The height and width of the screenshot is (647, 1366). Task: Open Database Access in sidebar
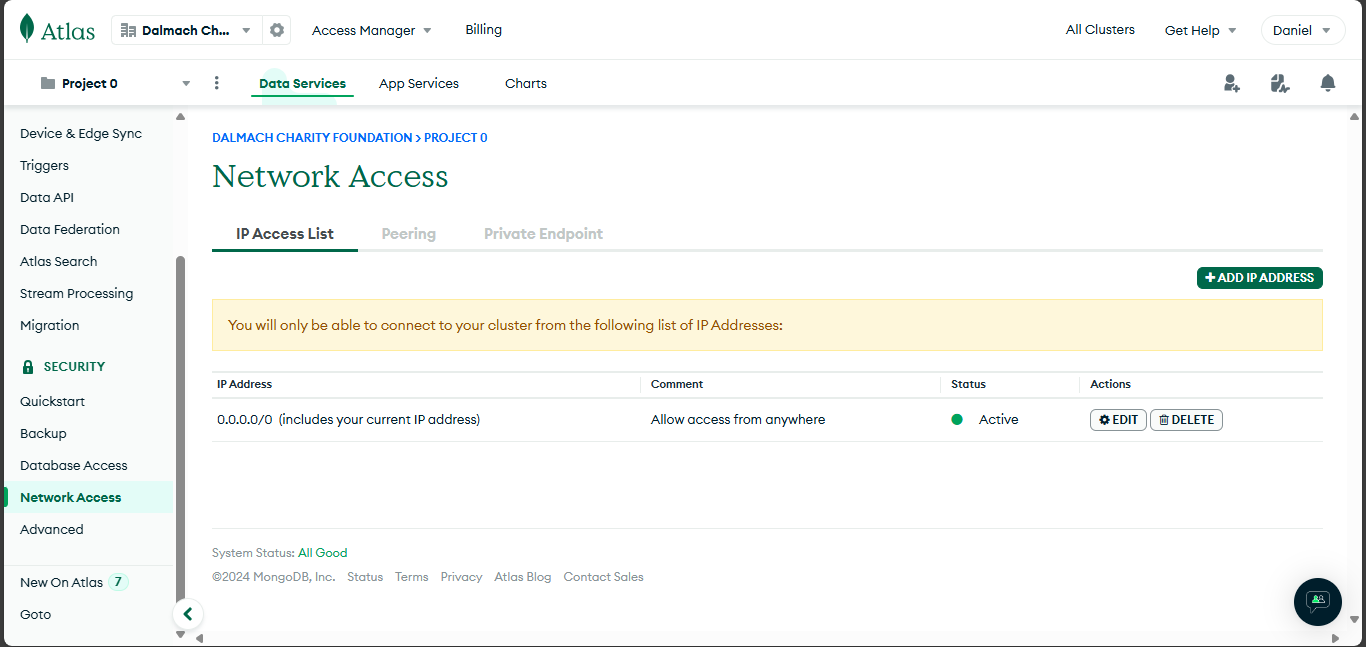point(74,465)
